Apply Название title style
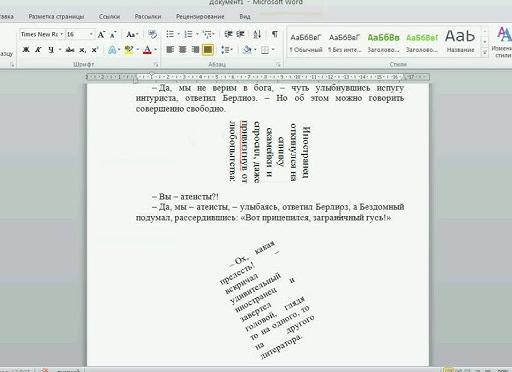This screenshot has width=512, height=372. pyautogui.click(x=460, y=42)
